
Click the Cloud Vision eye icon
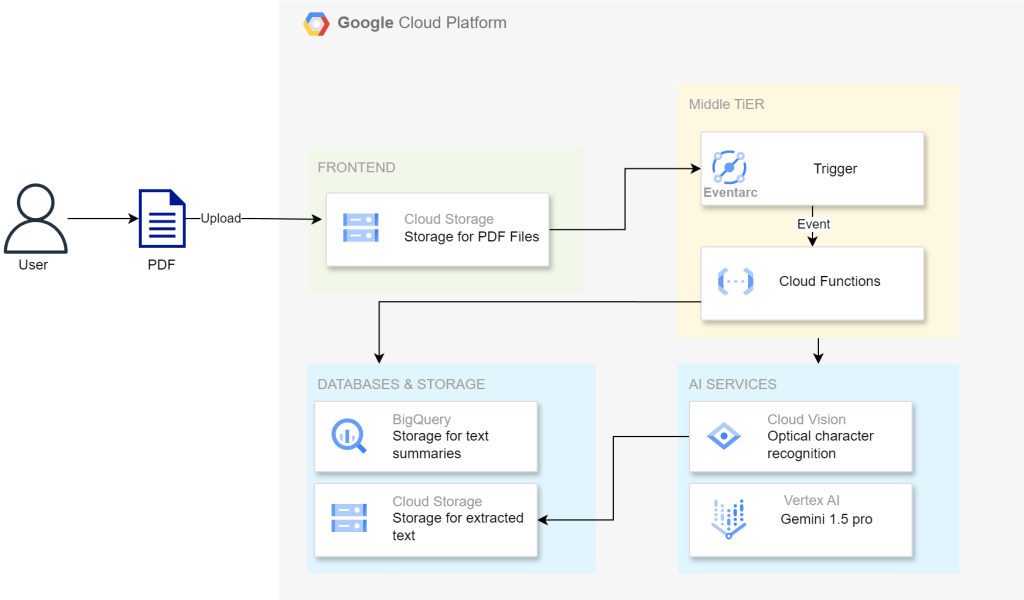pyautogui.click(x=724, y=436)
